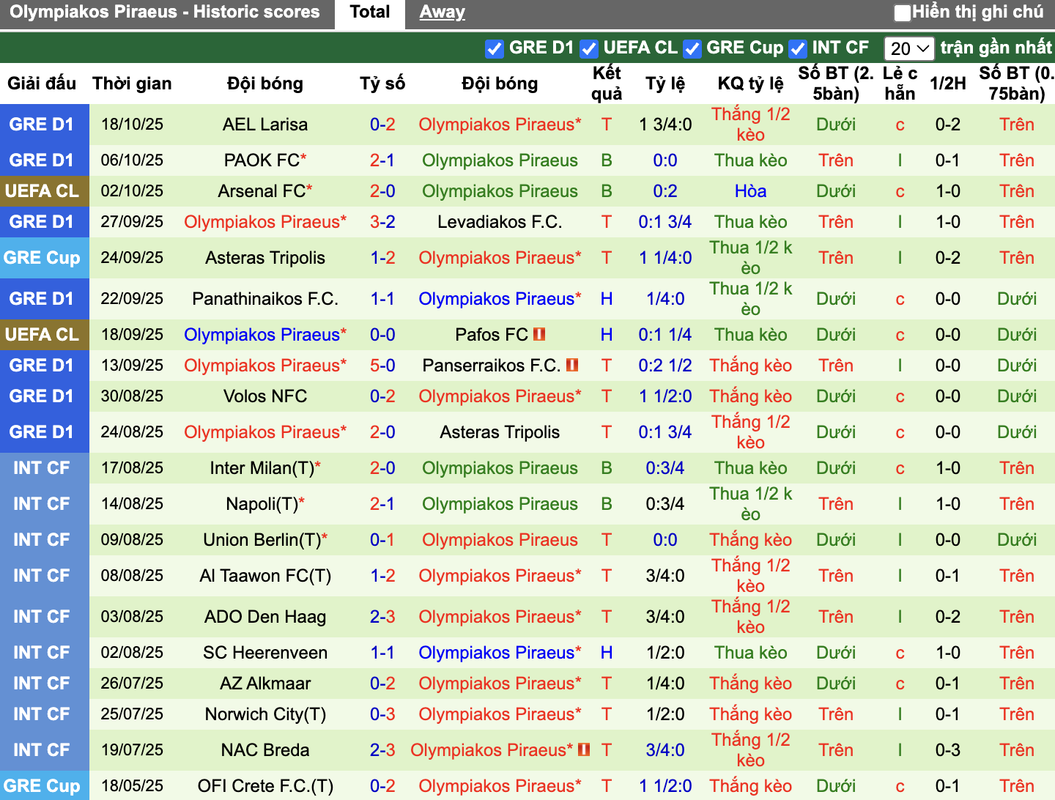
Task: Switch to the Away tab
Action: point(442,12)
